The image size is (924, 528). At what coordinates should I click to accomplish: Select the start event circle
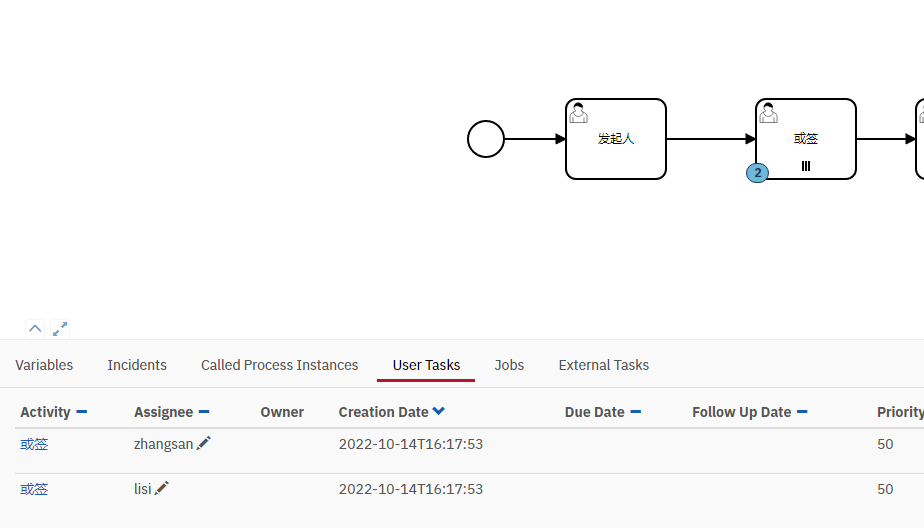pos(486,139)
